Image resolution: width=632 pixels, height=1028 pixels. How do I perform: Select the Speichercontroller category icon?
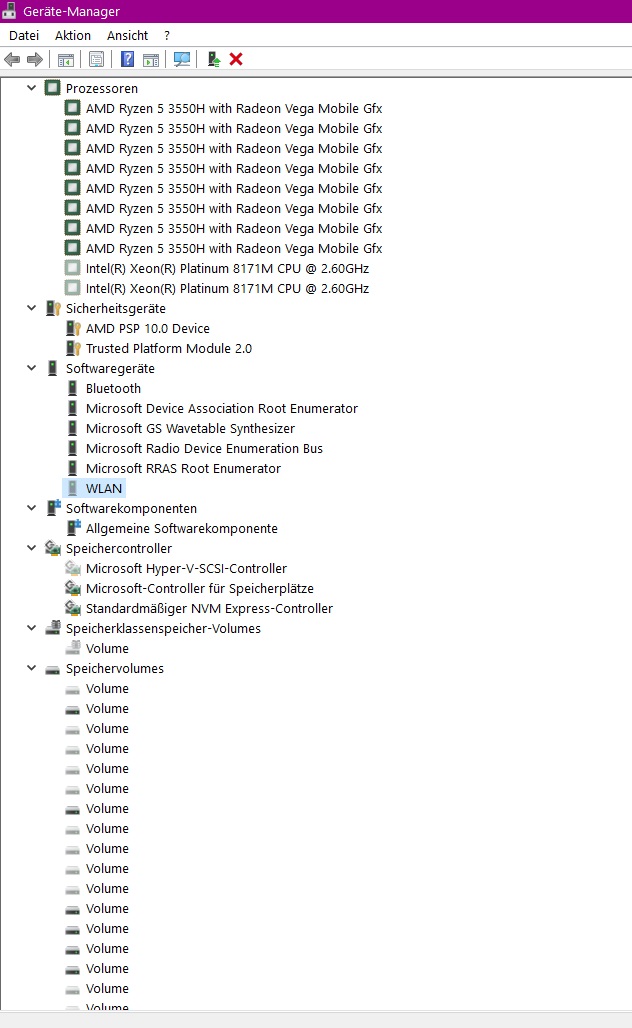coord(52,548)
